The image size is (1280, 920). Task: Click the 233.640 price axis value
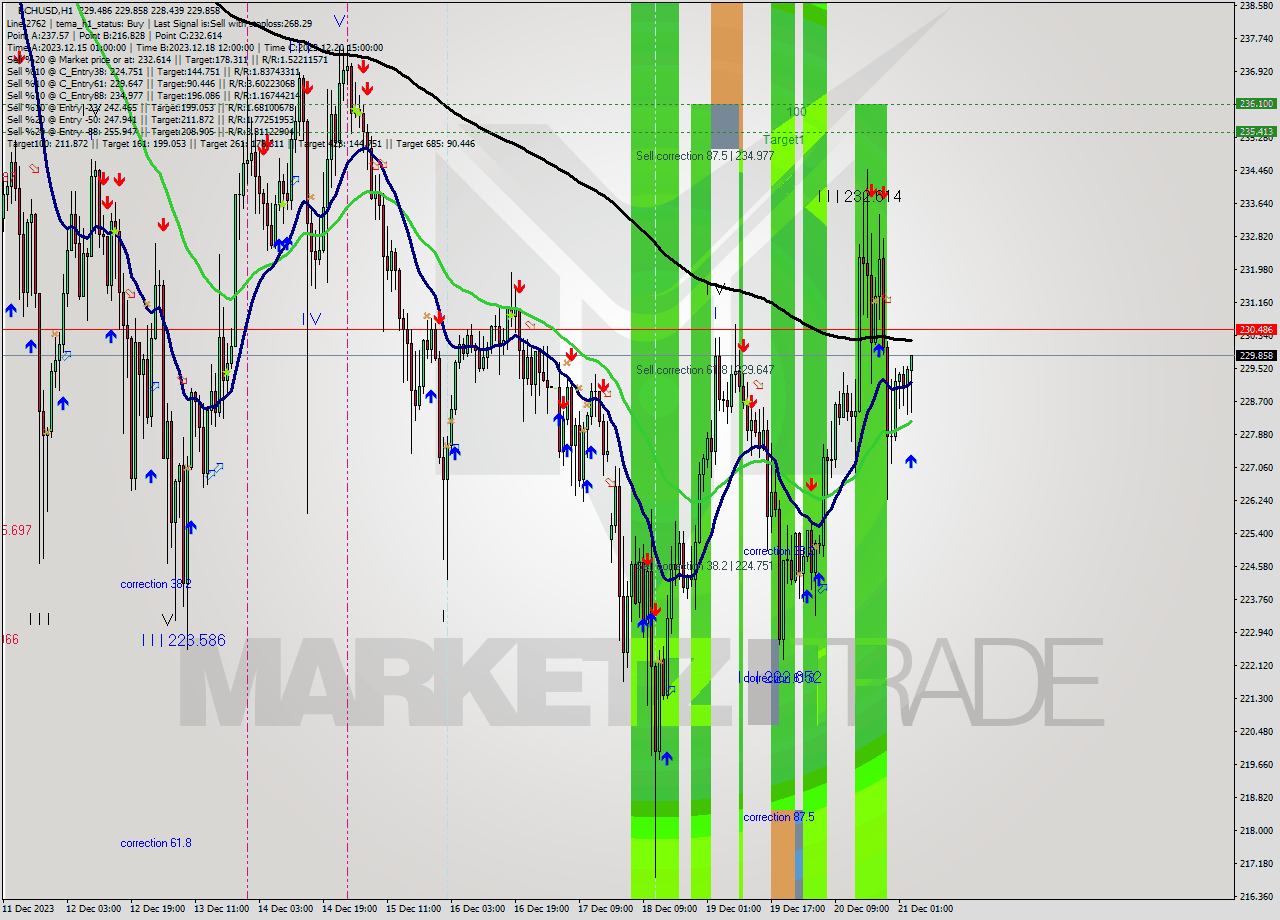pos(1256,203)
